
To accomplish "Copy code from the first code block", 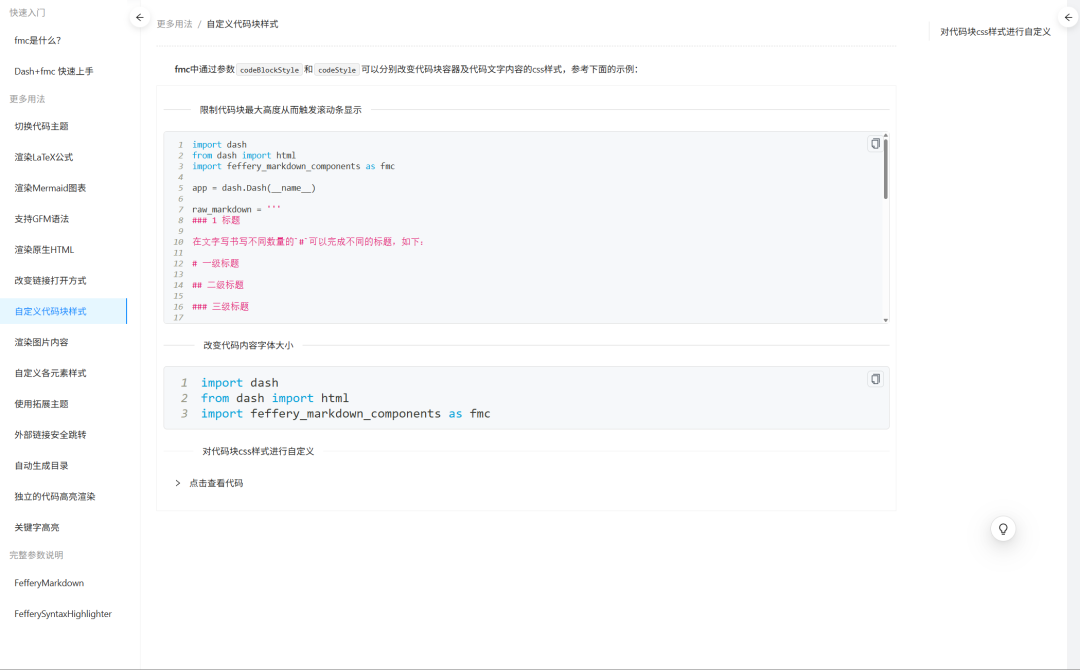I will click(875, 143).
